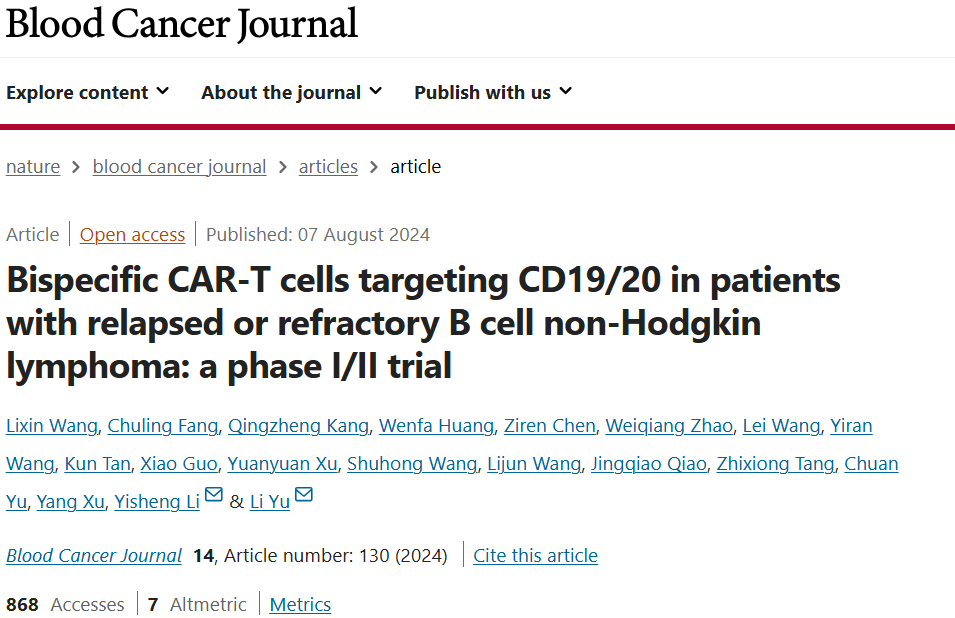Viewport: 955px width, 618px height.
Task: Click the email envelope icon beside Yisheng Li
Action: click(x=213, y=494)
